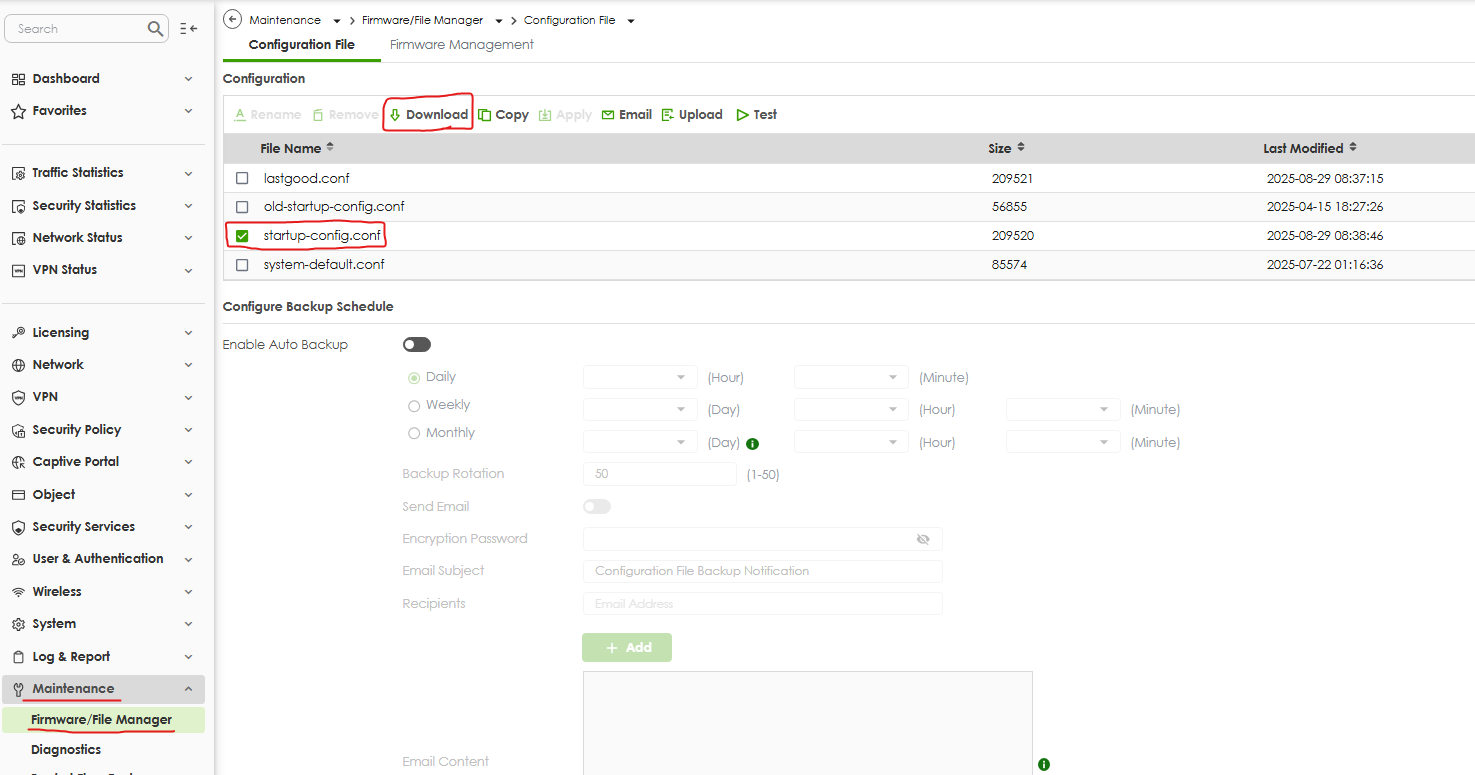Viewport: 1475px width, 775px height.
Task: Toggle the Send Email switch
Action: pos(597,507)
